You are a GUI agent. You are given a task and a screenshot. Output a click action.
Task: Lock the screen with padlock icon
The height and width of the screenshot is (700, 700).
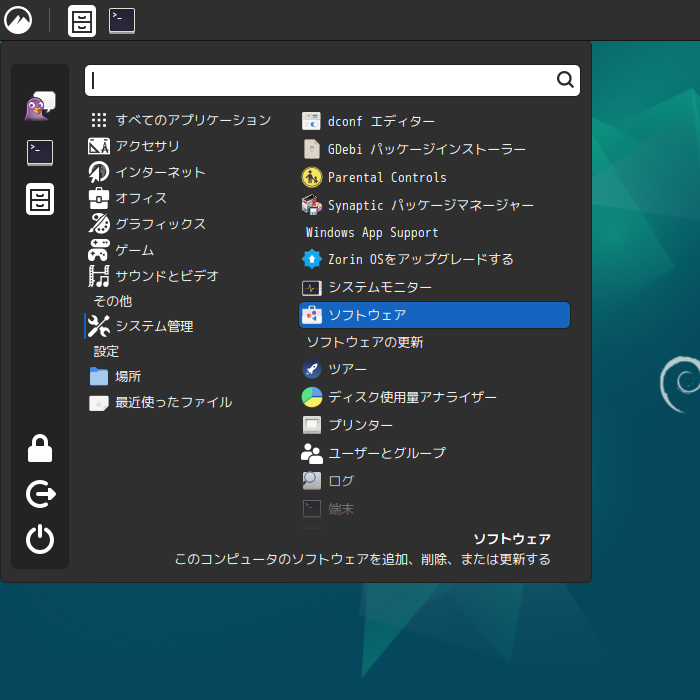[x=40, y=448]
